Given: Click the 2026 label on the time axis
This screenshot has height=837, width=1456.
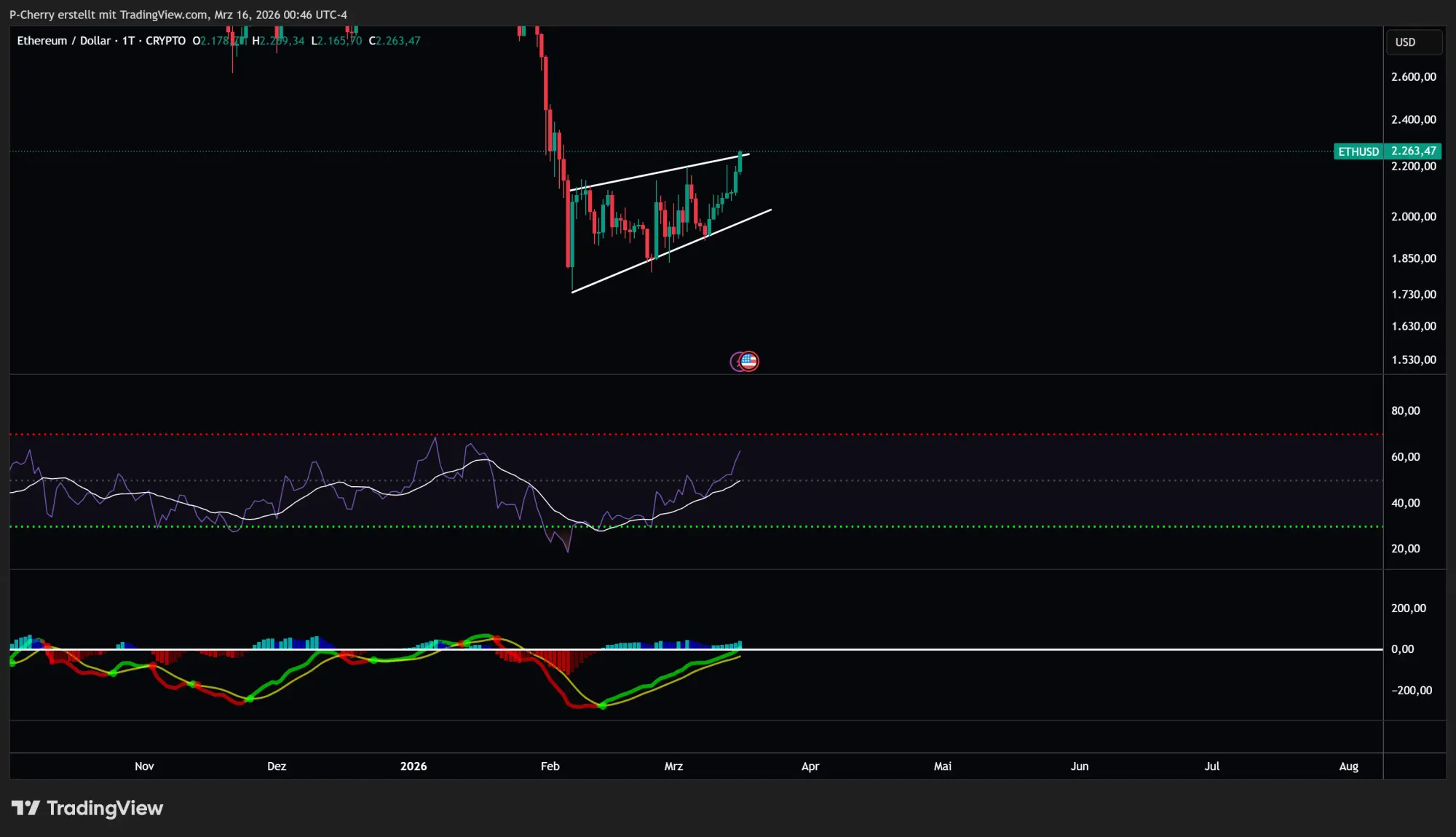Looking at the screenshot, I should tap(414, 766).
